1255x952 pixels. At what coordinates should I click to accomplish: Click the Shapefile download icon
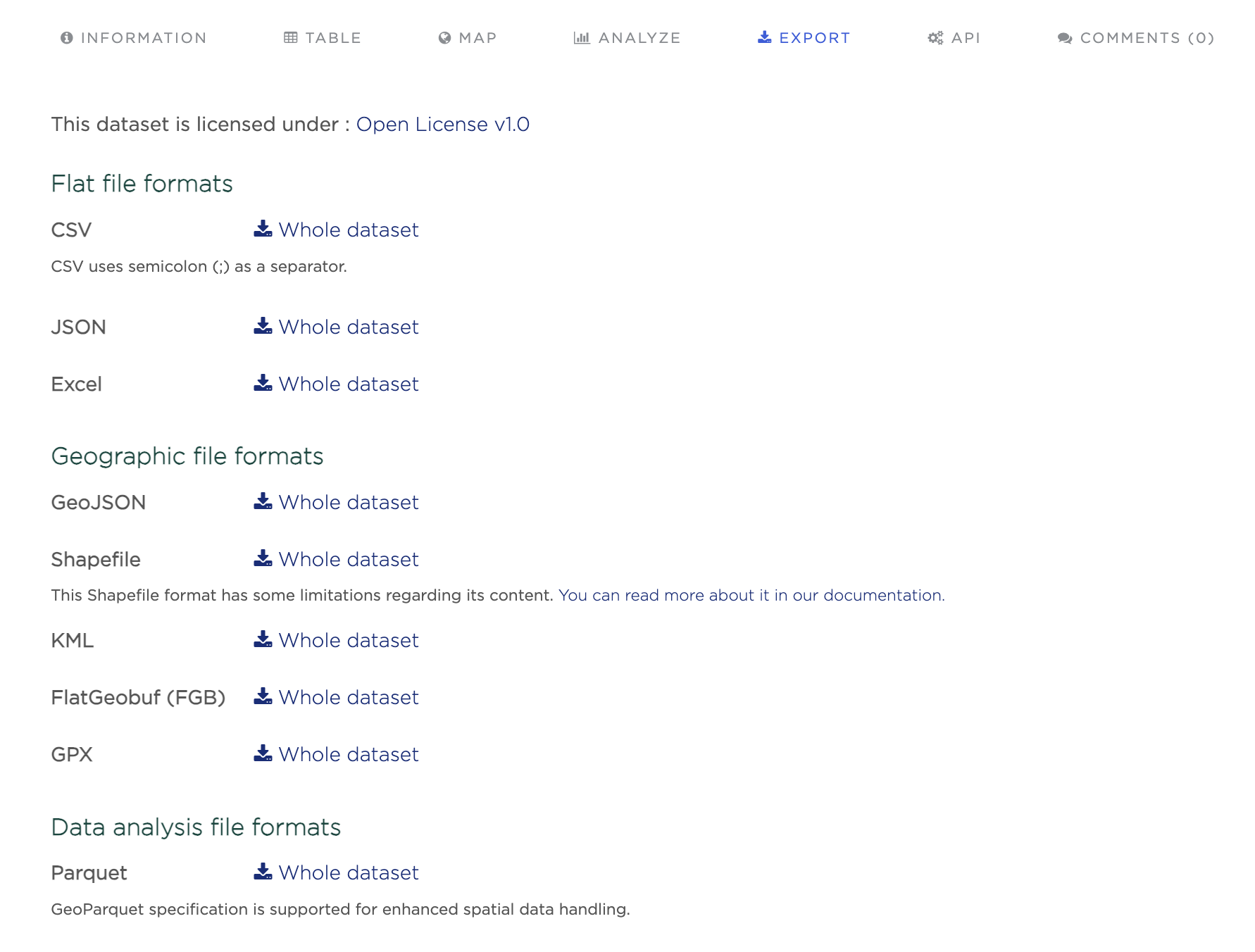(x=263, y=558)
